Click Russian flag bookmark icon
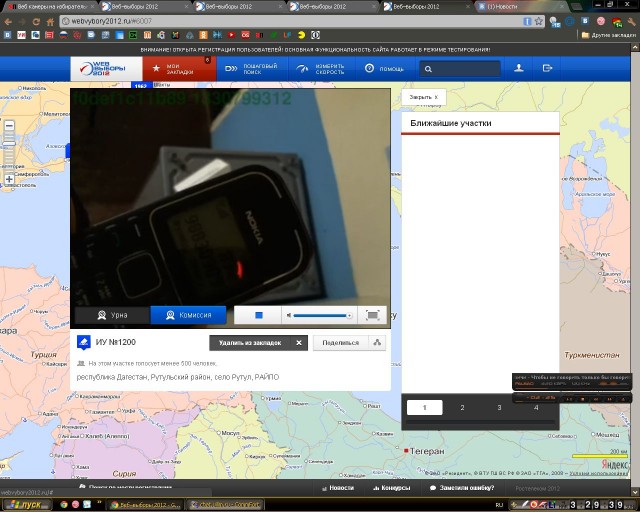The image size is (640, 512). 63,35
